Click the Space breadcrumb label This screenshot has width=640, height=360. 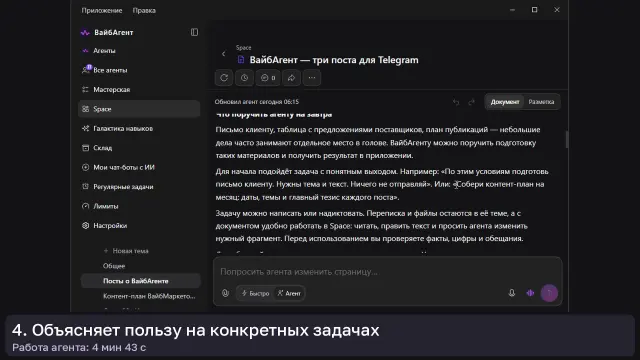pyautogui.click(x=243, y=48)
